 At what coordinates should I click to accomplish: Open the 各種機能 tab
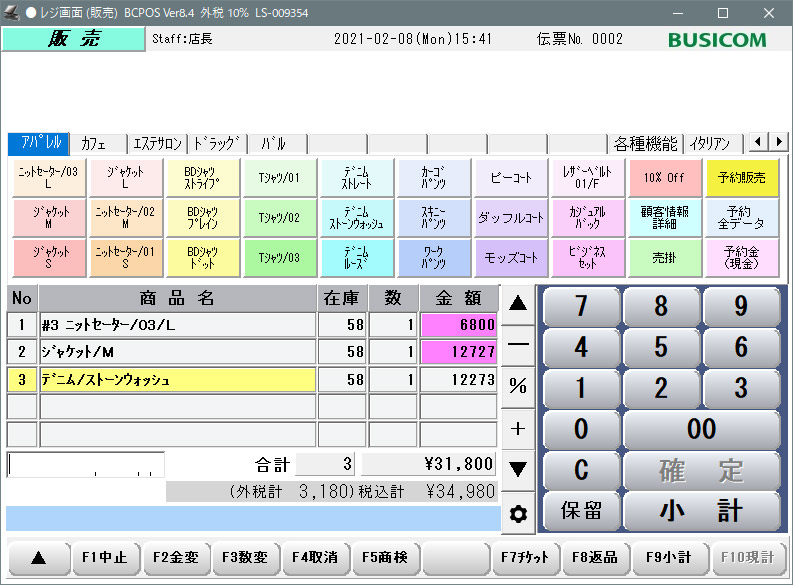pyautogui.click(x=645, y=144)
